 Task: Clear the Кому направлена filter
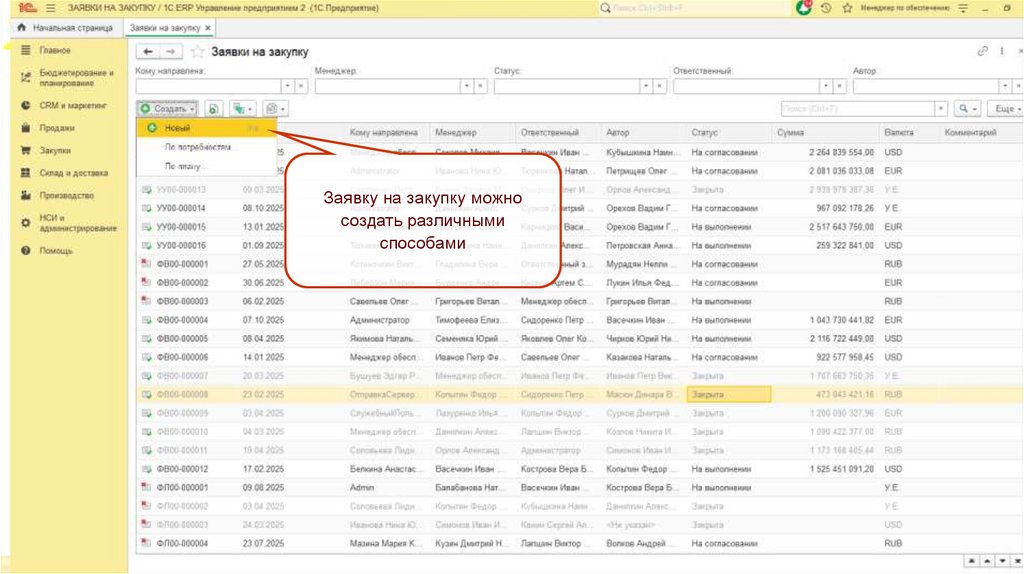tap(301, 86)
